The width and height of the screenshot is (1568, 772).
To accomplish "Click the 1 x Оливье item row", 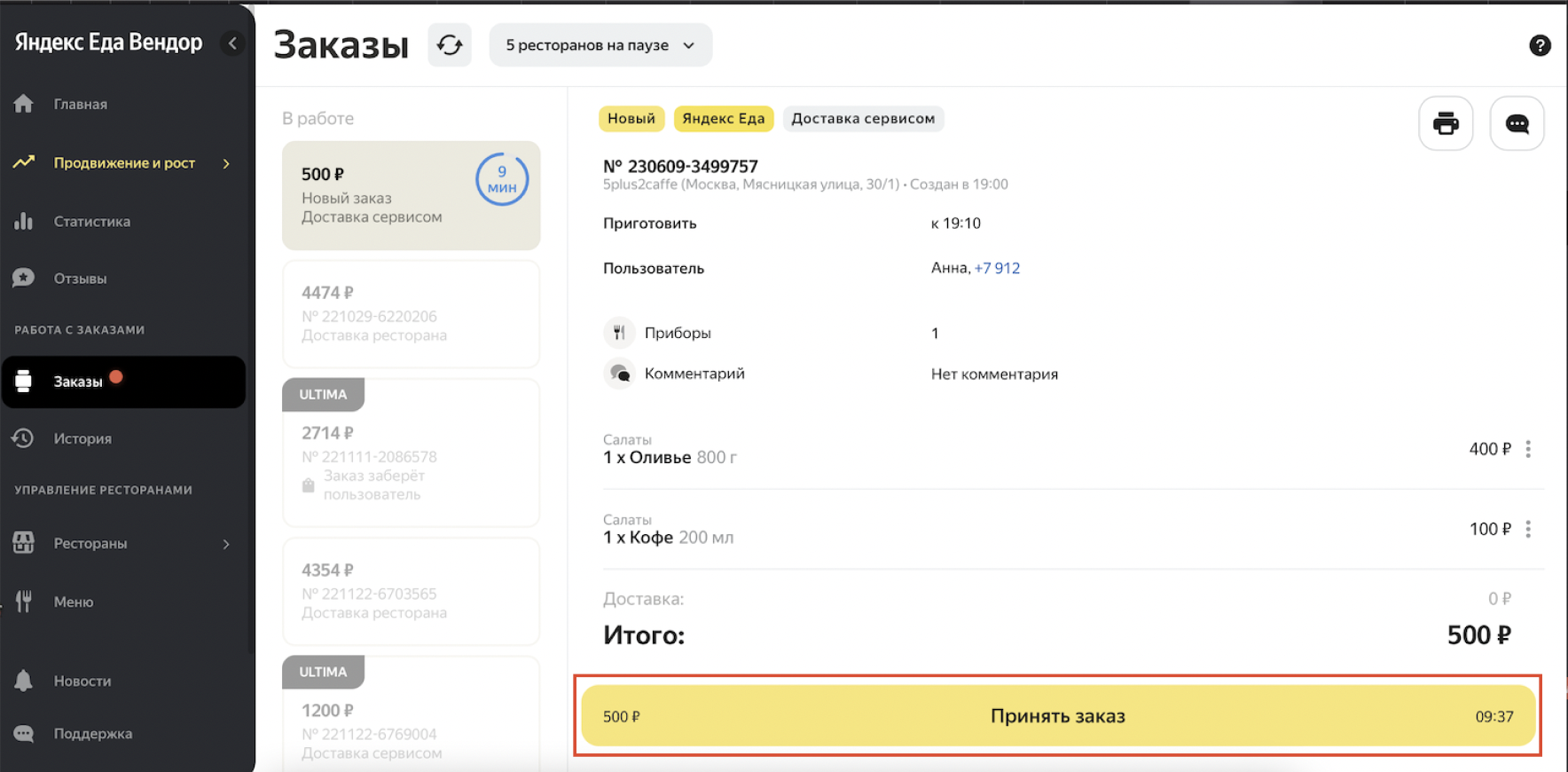I will 1073,450.
